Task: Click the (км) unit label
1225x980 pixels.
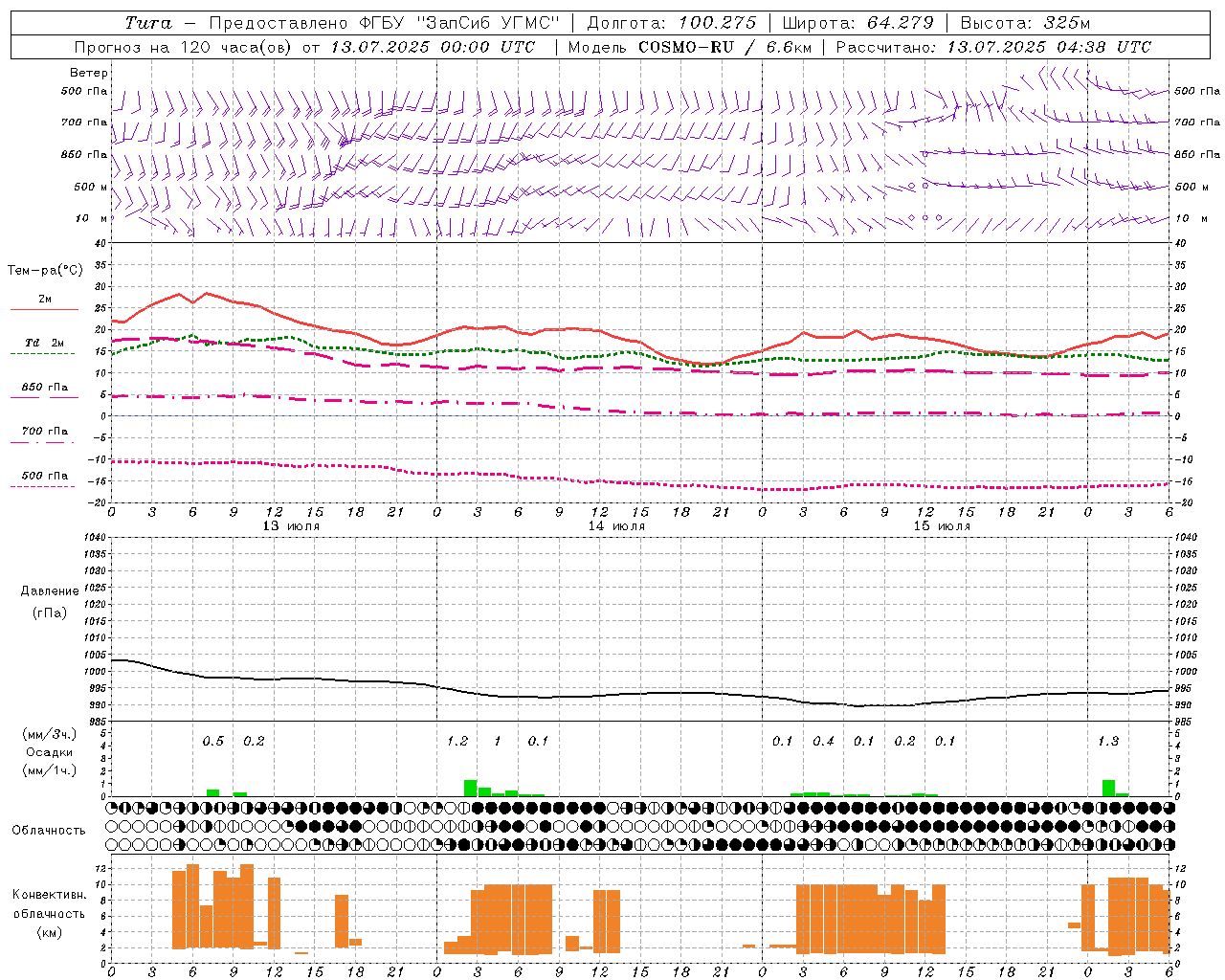Action: point(50,932)
